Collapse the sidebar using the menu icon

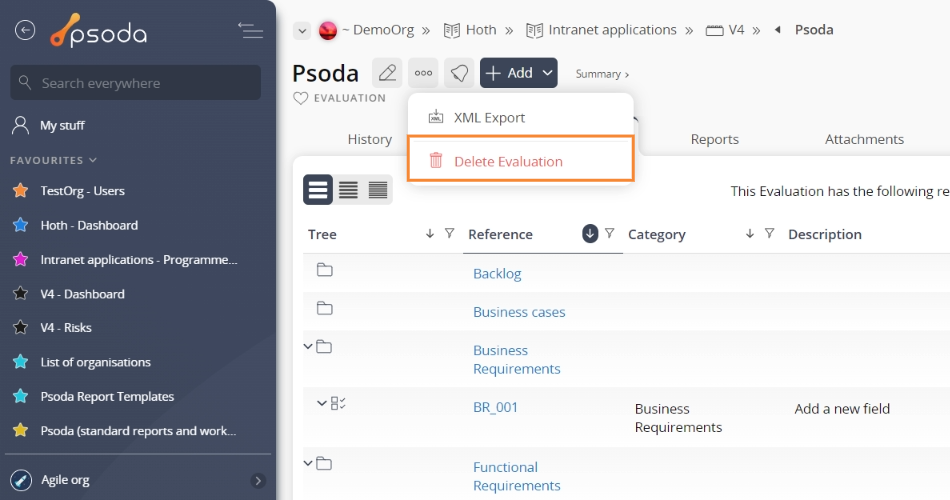coord(250,30)
